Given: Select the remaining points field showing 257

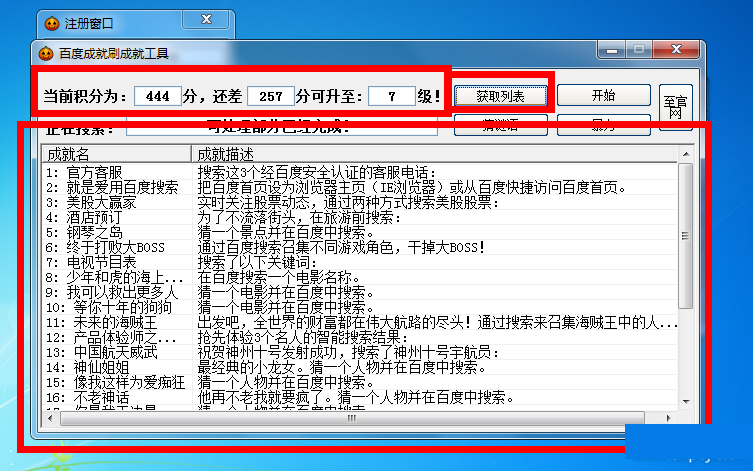Looking at the screenshot, I should coord(271,96).
